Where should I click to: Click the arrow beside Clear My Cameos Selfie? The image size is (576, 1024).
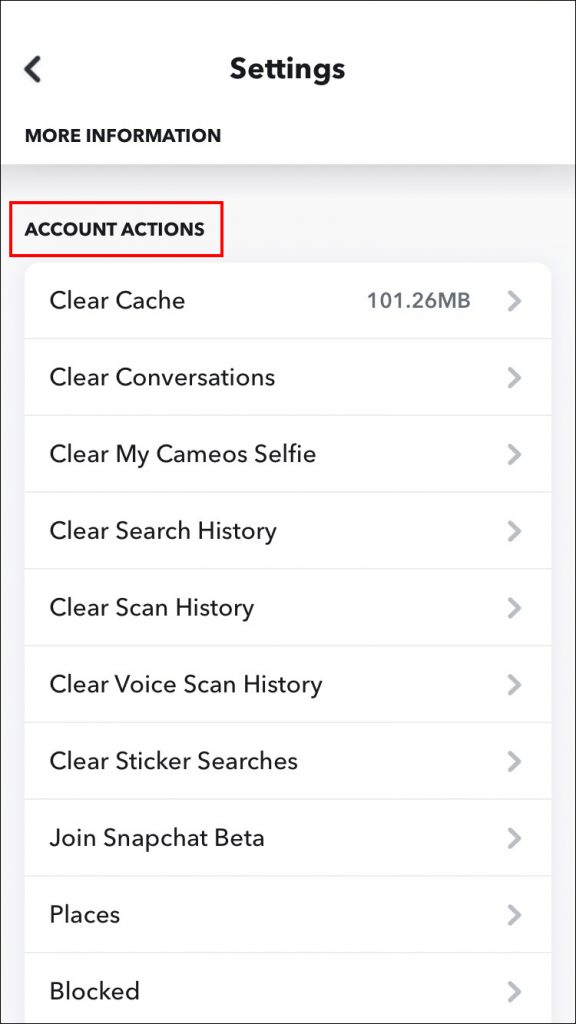coord(515,454)
